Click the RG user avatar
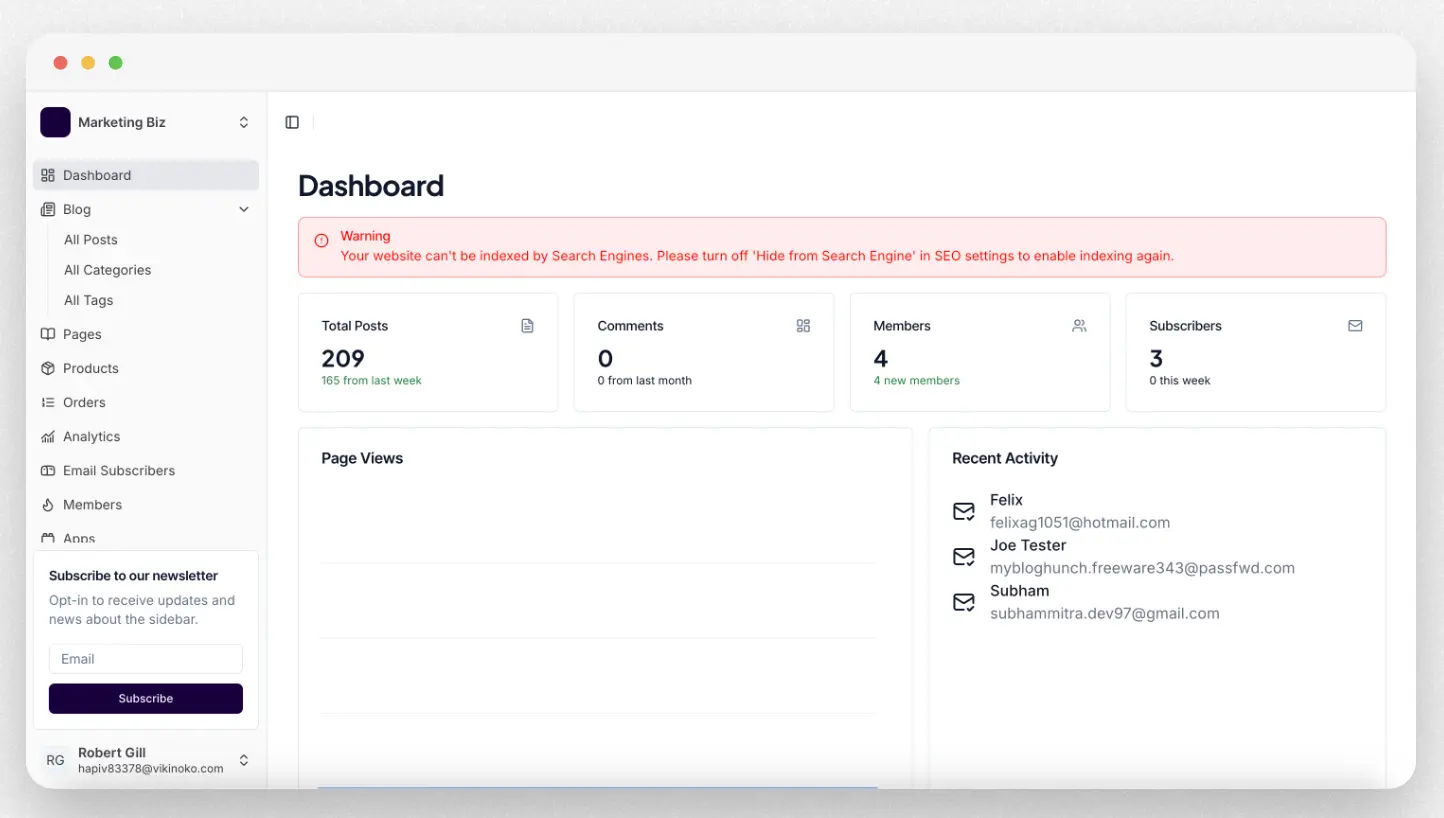The height and width of the screenshot is (818, 1444). click(x=55, y=760)
